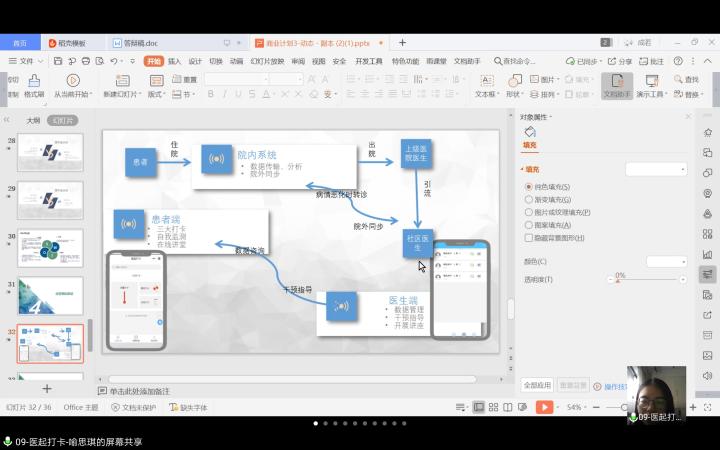Start slideshow from status bar play button
The height and width of the screenshot is (450, 720).
[x=543, y=407]
